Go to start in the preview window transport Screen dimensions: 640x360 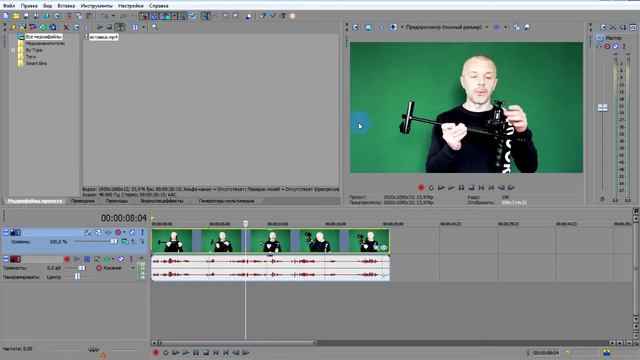pos(481,187)
